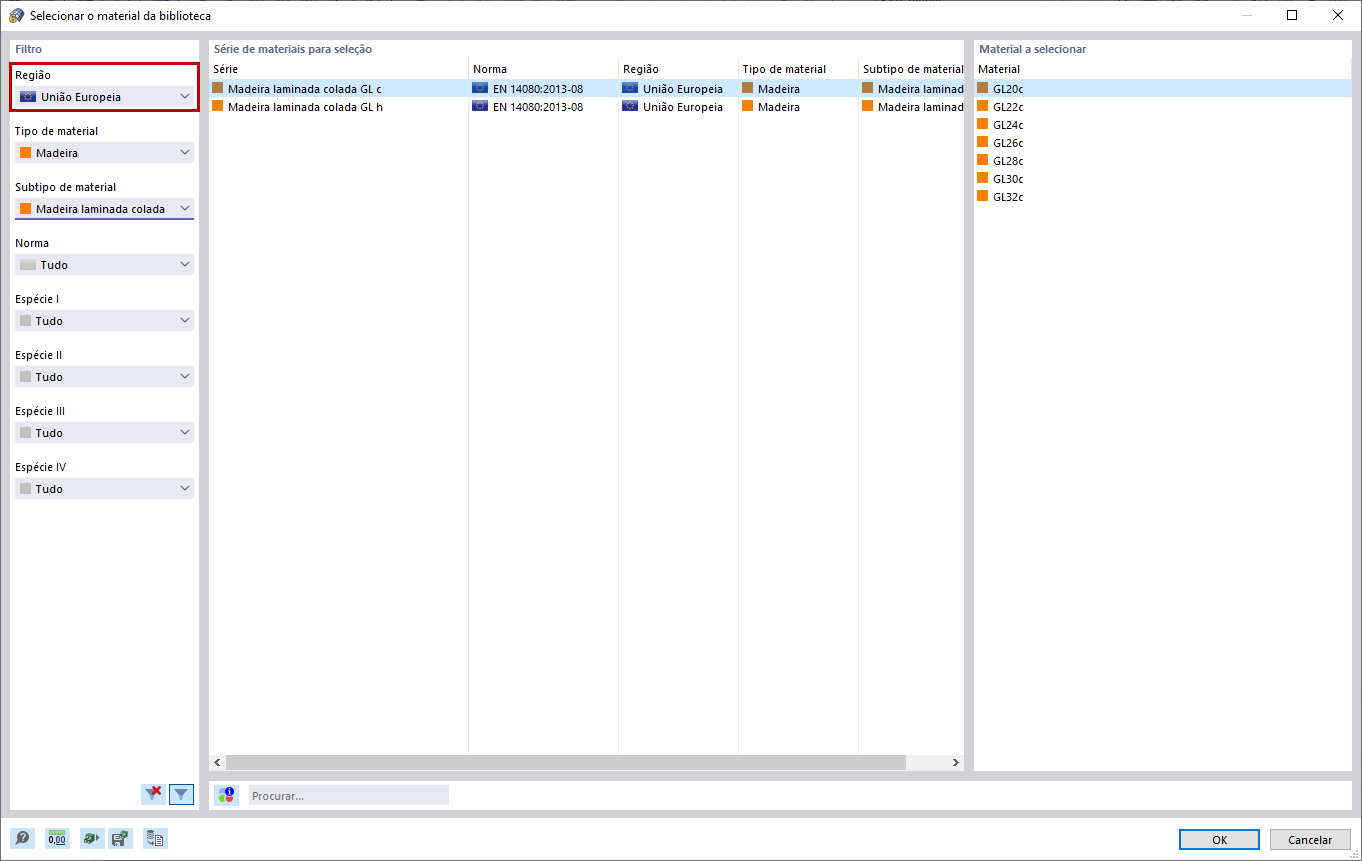Open the help dialog
Screen dimensions: 1362x861
pos(22,838)
